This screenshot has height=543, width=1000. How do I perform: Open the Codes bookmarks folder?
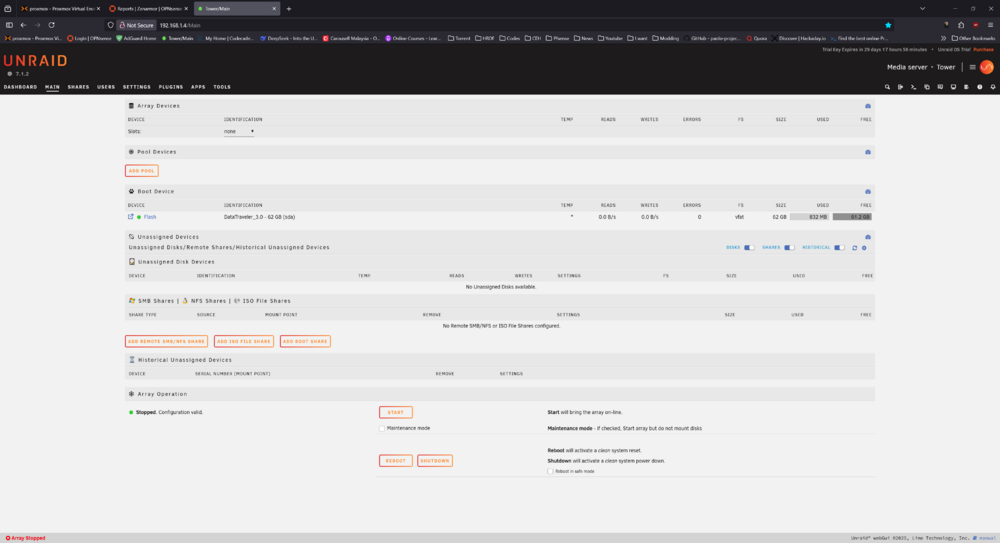pos(510,38)
